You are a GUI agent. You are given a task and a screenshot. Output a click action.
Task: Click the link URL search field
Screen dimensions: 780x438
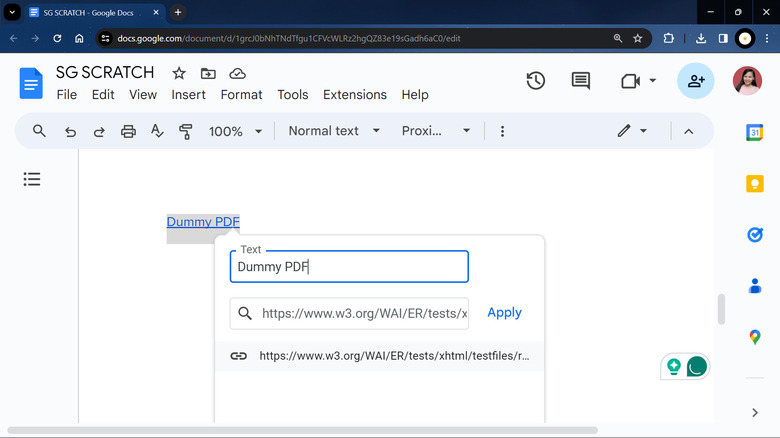(349, 314)
